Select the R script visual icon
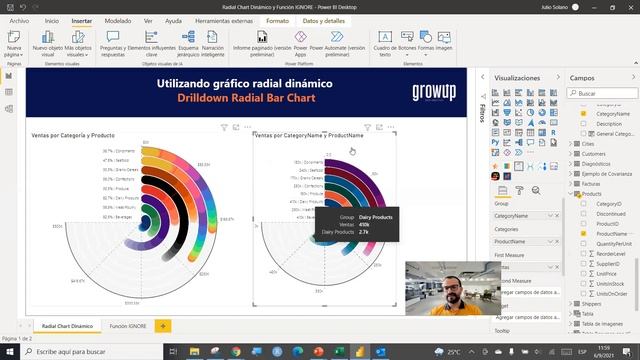This screenshot has width=640, height=360. pyautogui.click(x=553, y=132)
